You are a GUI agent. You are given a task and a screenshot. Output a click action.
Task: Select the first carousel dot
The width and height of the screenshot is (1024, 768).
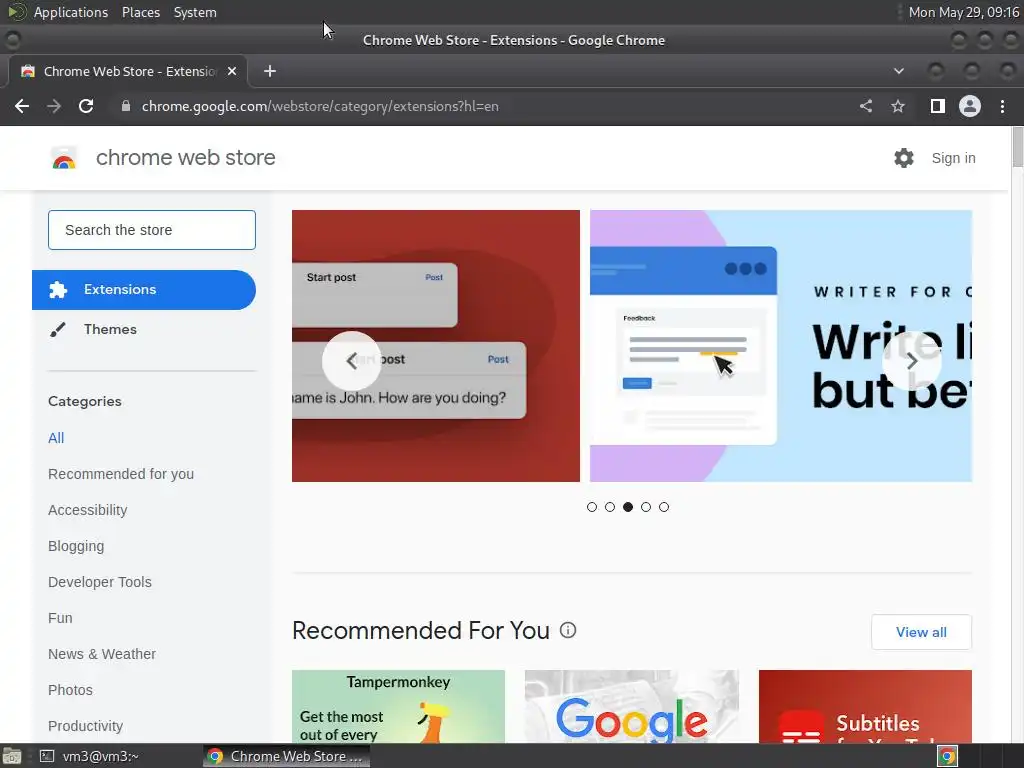[592, 507]
